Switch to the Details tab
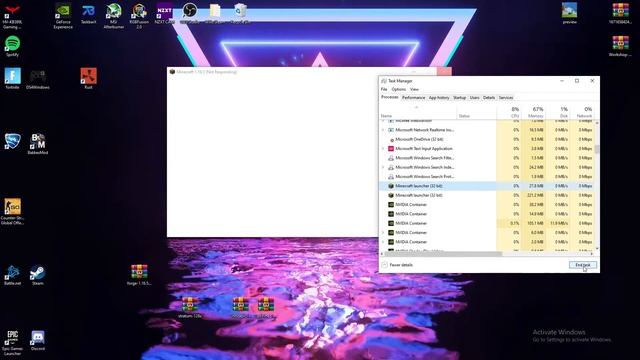640x360 pixels. (x=489, y=98)
